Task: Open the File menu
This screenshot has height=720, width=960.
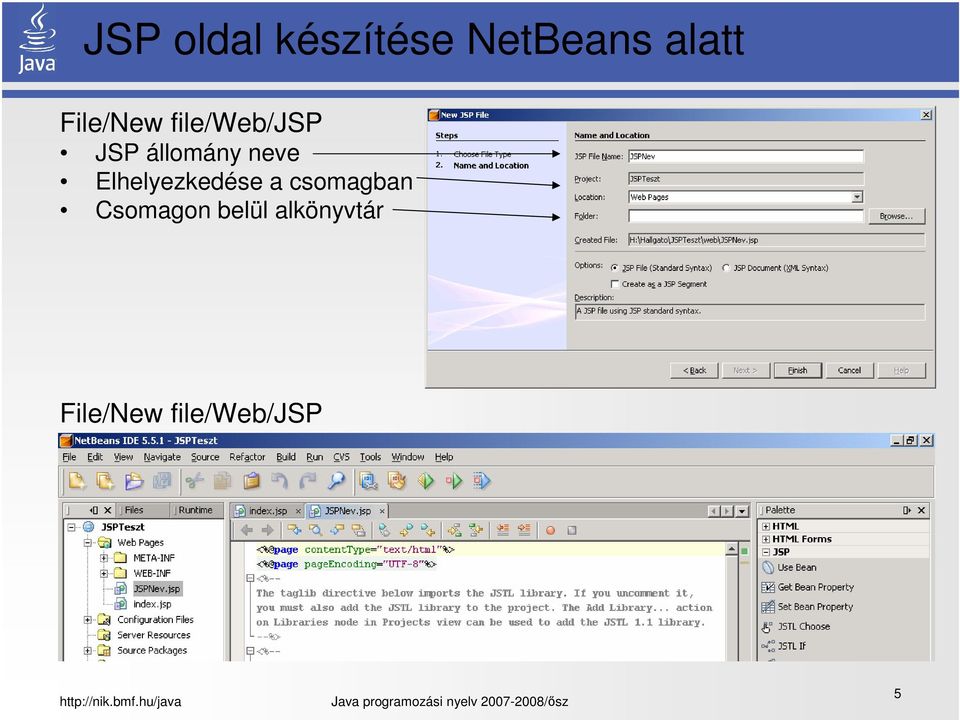Action: (69, 457)
